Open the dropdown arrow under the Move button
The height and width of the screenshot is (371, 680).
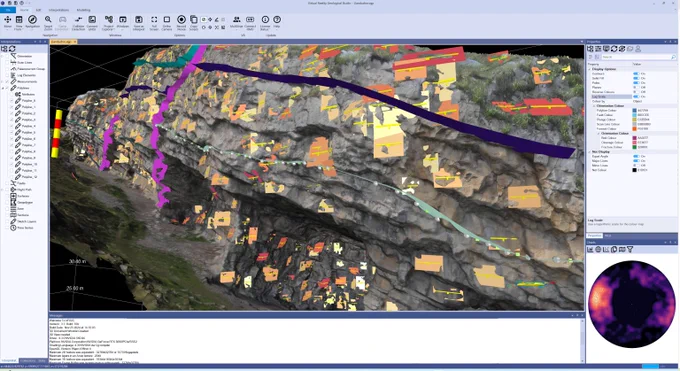click(x=7, y=30)
